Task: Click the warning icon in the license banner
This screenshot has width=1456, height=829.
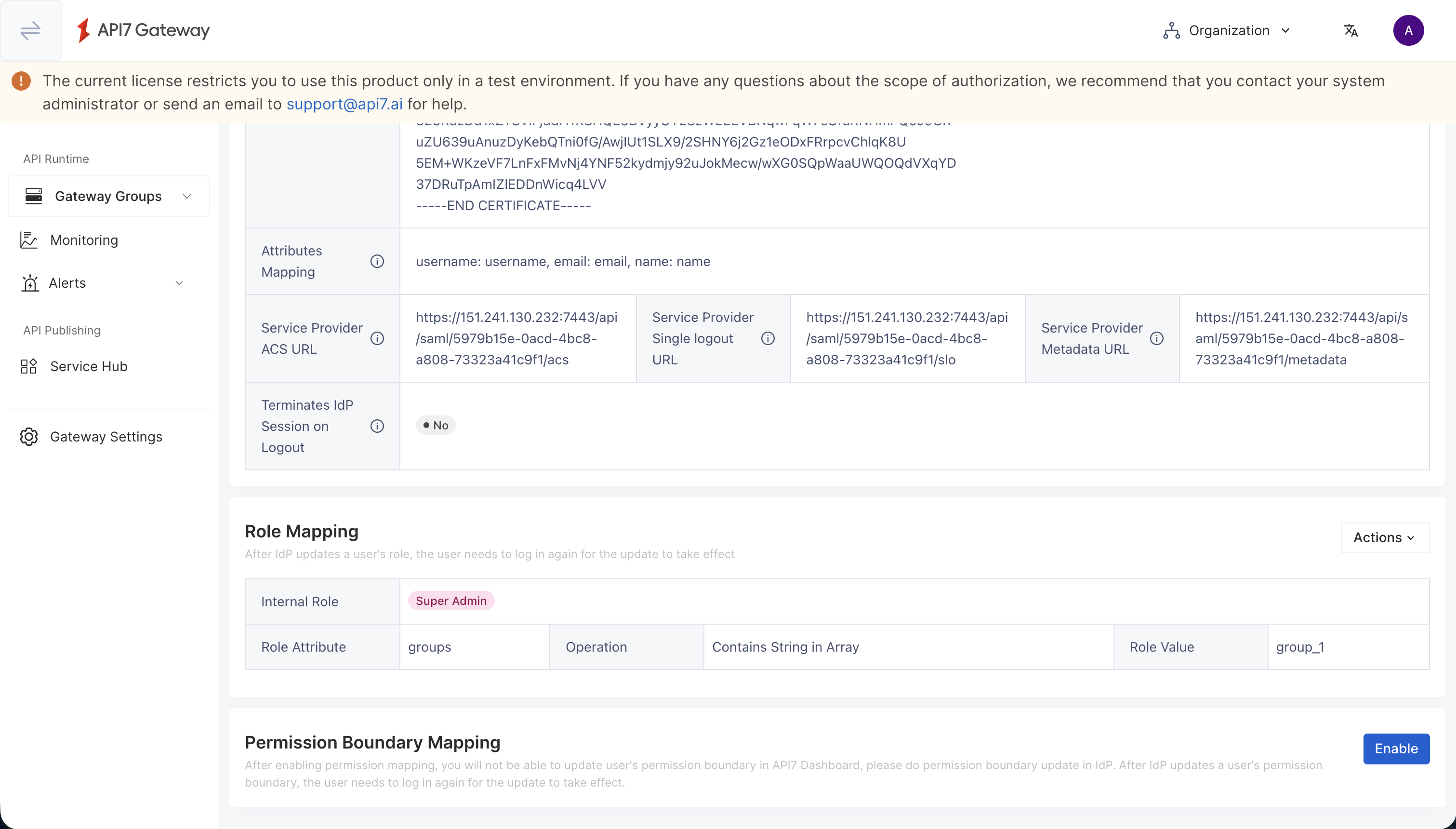Action: pos(21,81)
